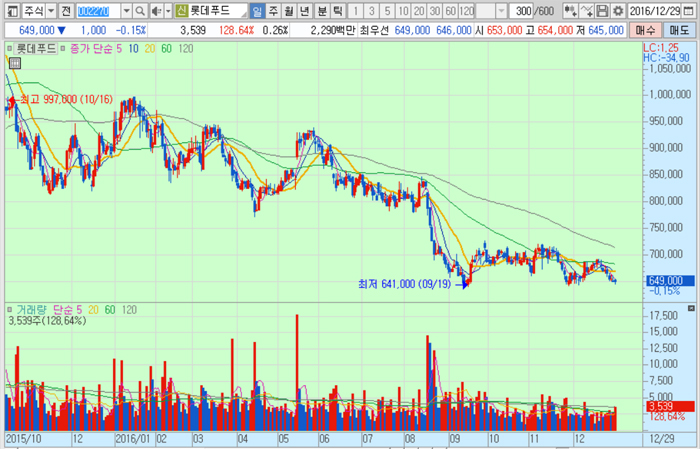Expand the stock code history dropdown arrow
Screen dimensions: 700x449
click(126, 10)
